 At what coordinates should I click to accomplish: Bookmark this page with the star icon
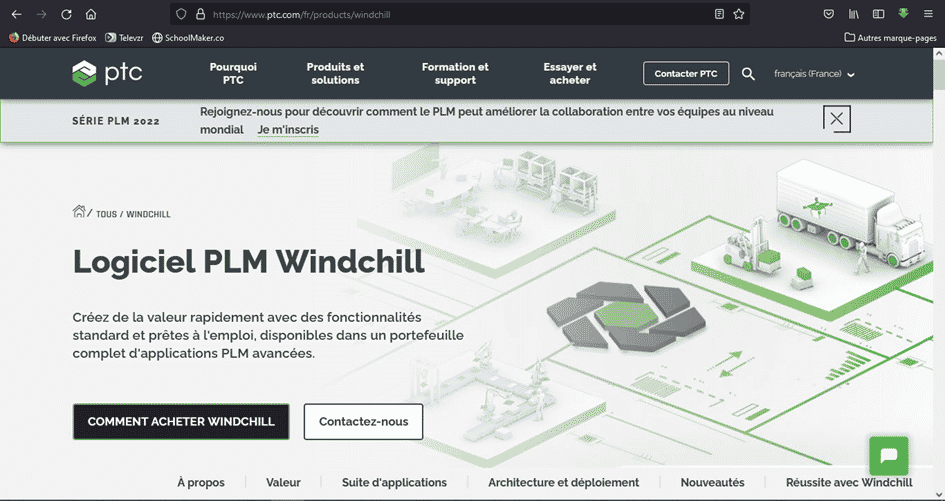click(x=739, y=14)
